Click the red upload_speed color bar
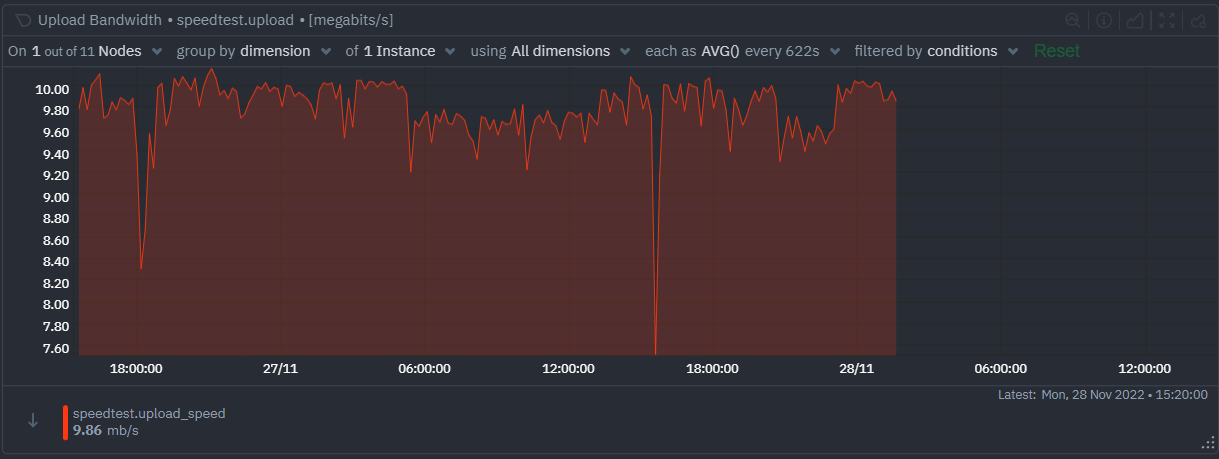The width and height of the screenshot is (1219, 459). tap(65, 422)
